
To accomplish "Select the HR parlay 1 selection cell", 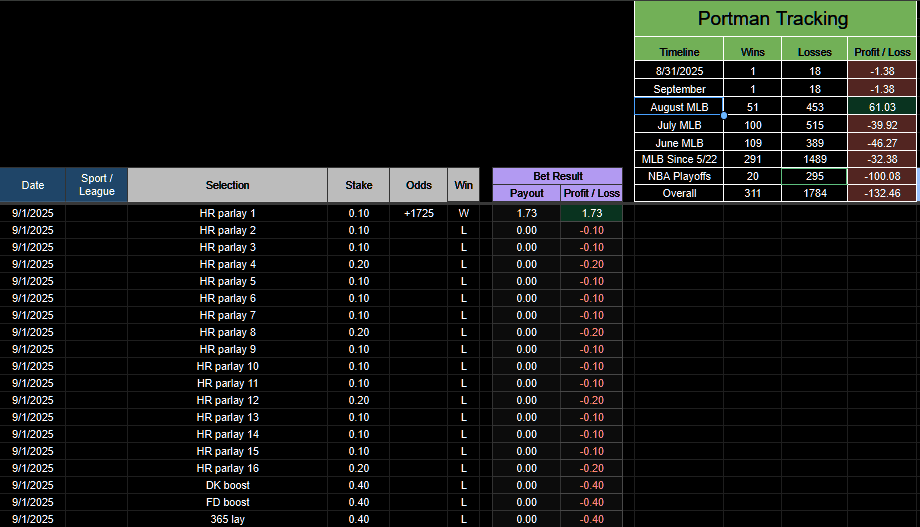I will click(228, 213).
